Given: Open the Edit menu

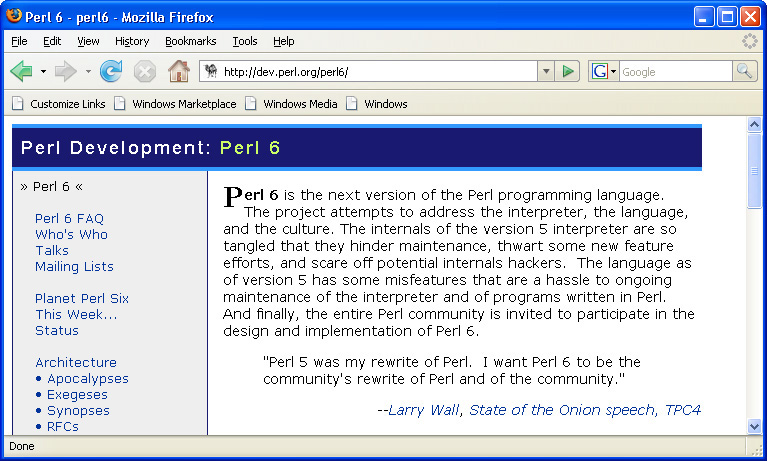Looking at the screenshot, I should point(52,41).
